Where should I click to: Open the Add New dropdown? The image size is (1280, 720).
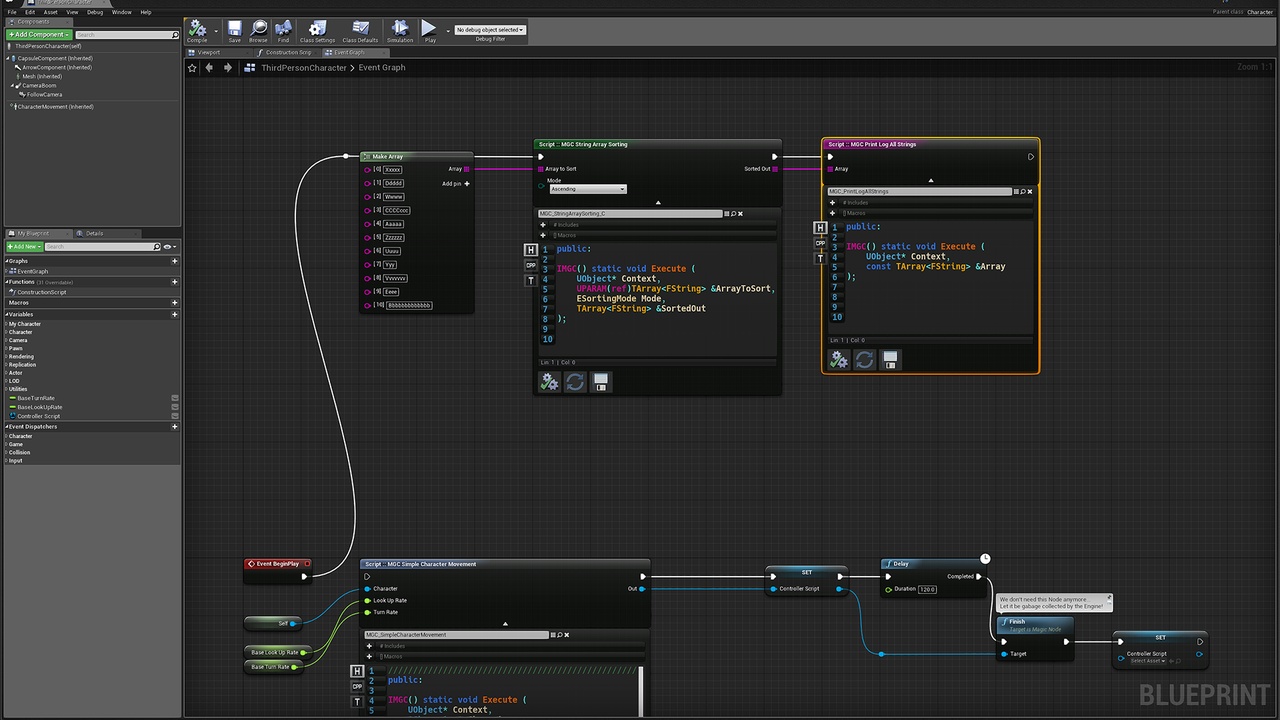(24, 247)
